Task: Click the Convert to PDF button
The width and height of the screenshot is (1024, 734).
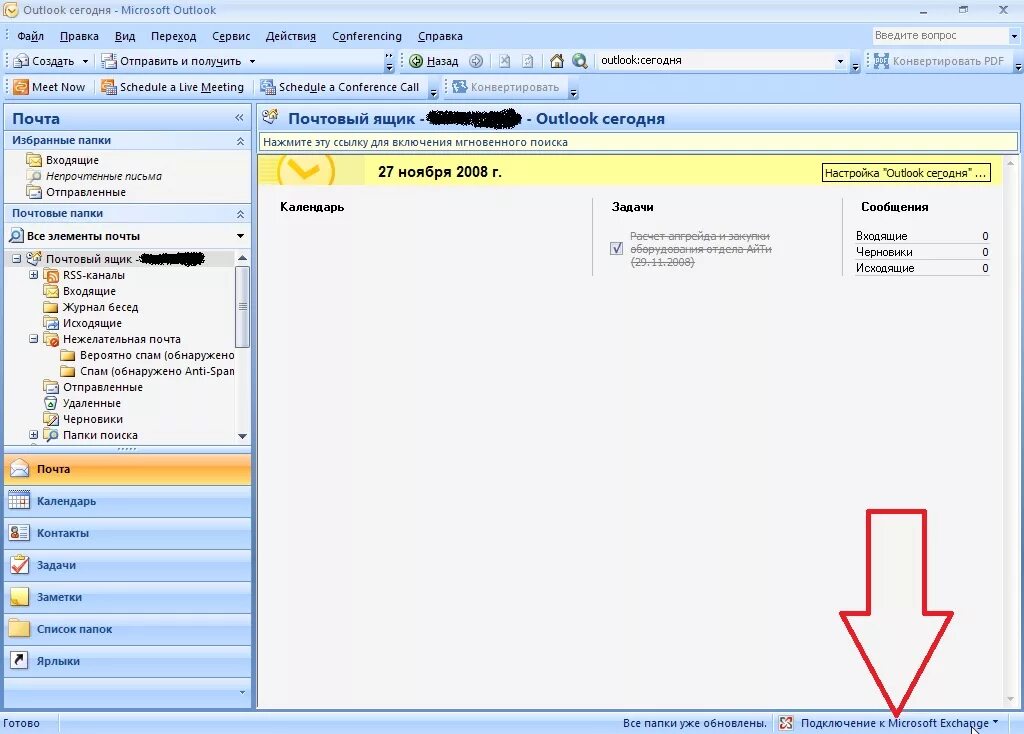Action: click(939, 61)
